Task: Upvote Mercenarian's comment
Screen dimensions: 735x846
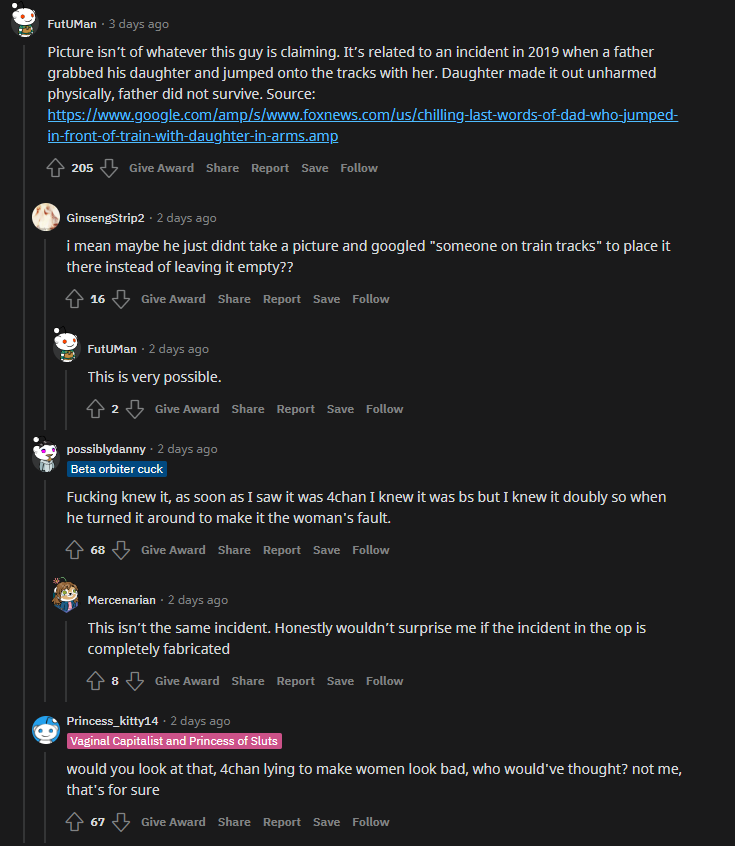Action: tap(96, 681)
